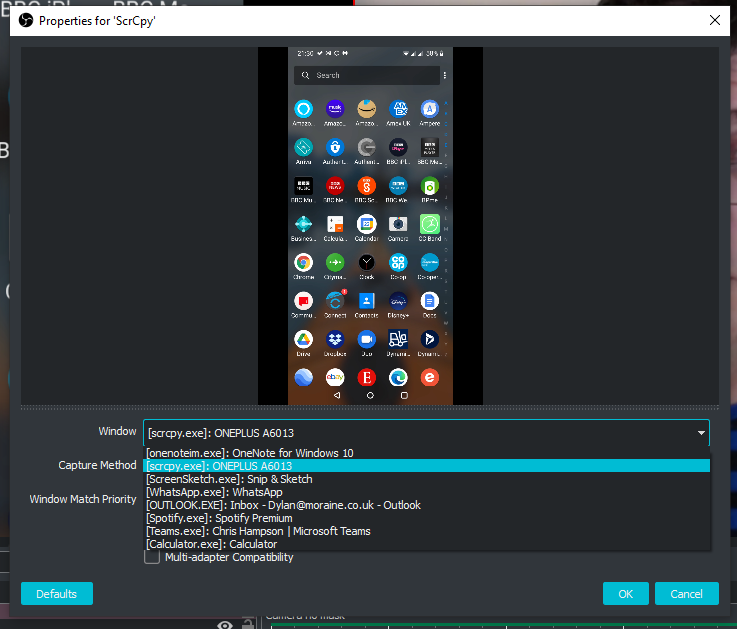Confirm with the OK button

tap(626, 594)
